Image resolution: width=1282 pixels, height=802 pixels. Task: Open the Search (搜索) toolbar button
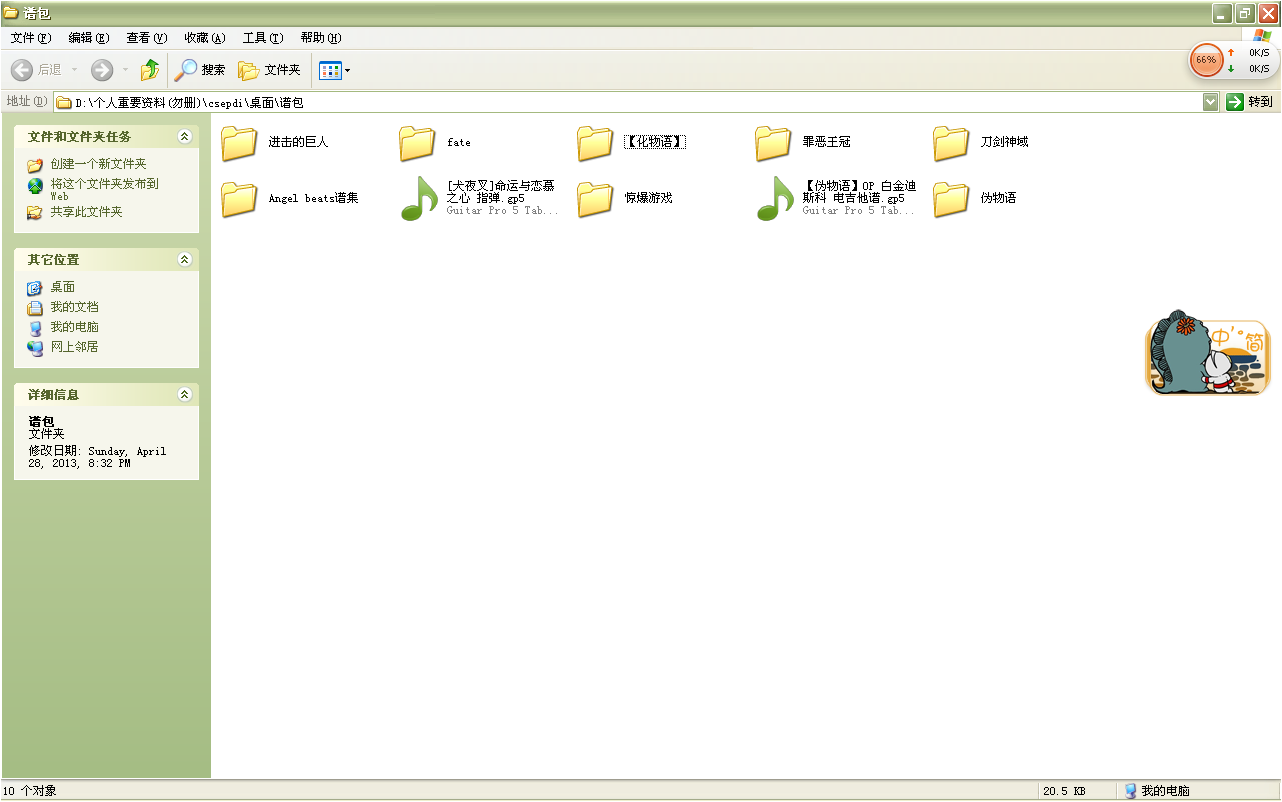click(x=200, y=70)
